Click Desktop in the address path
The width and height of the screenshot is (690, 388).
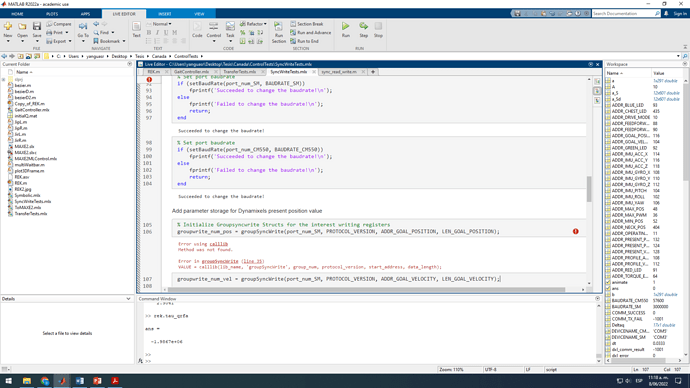click(119, 56)
